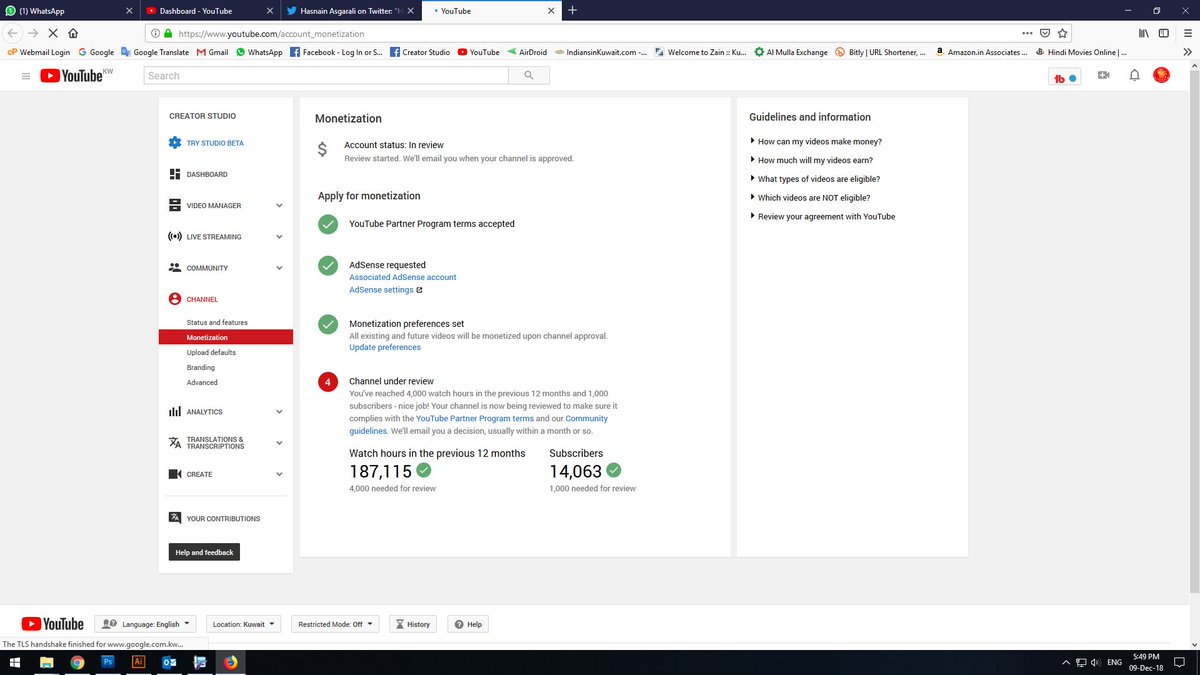1200x675 pixels.
Task: Open Chrome from the taskbar
Action: coord(77,662)
